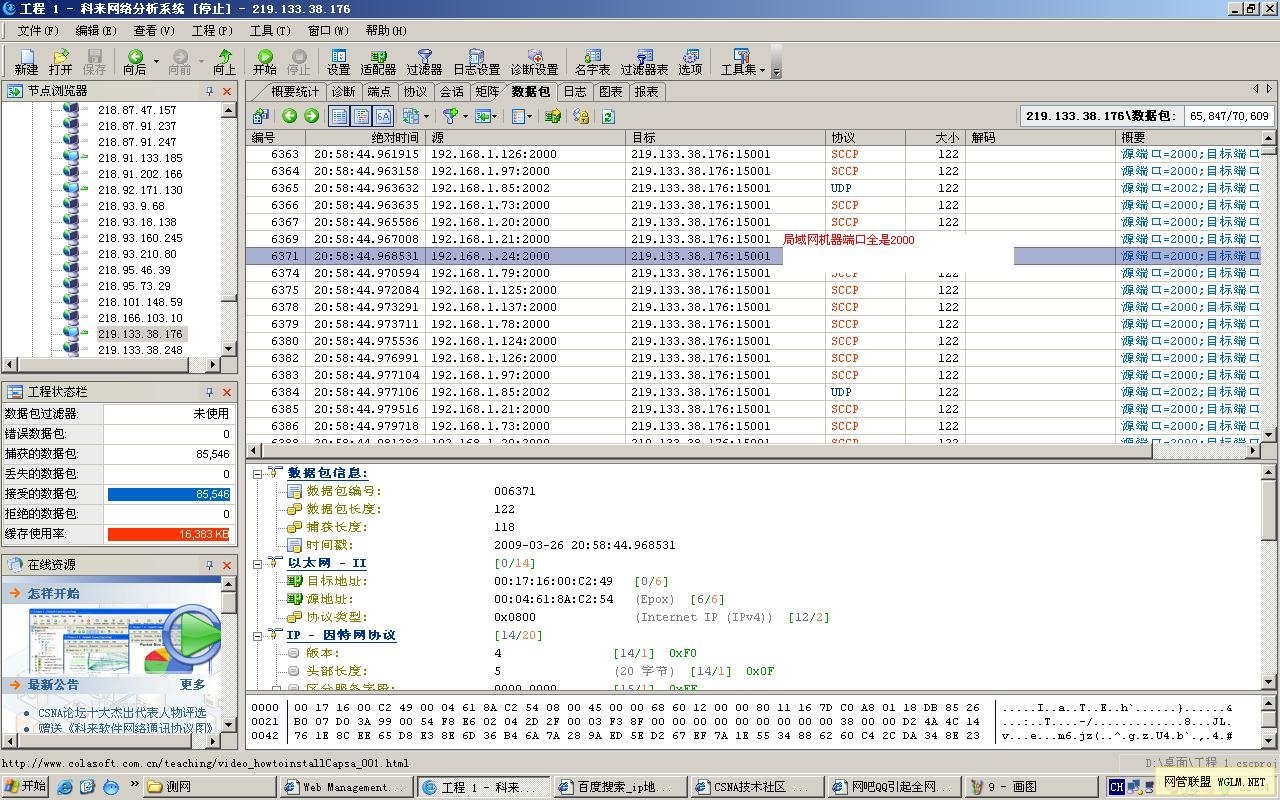Click the 更多 link in 最新公告
Image resolution: width=1280 pixels, height=800 pixels.
point(193,685)
